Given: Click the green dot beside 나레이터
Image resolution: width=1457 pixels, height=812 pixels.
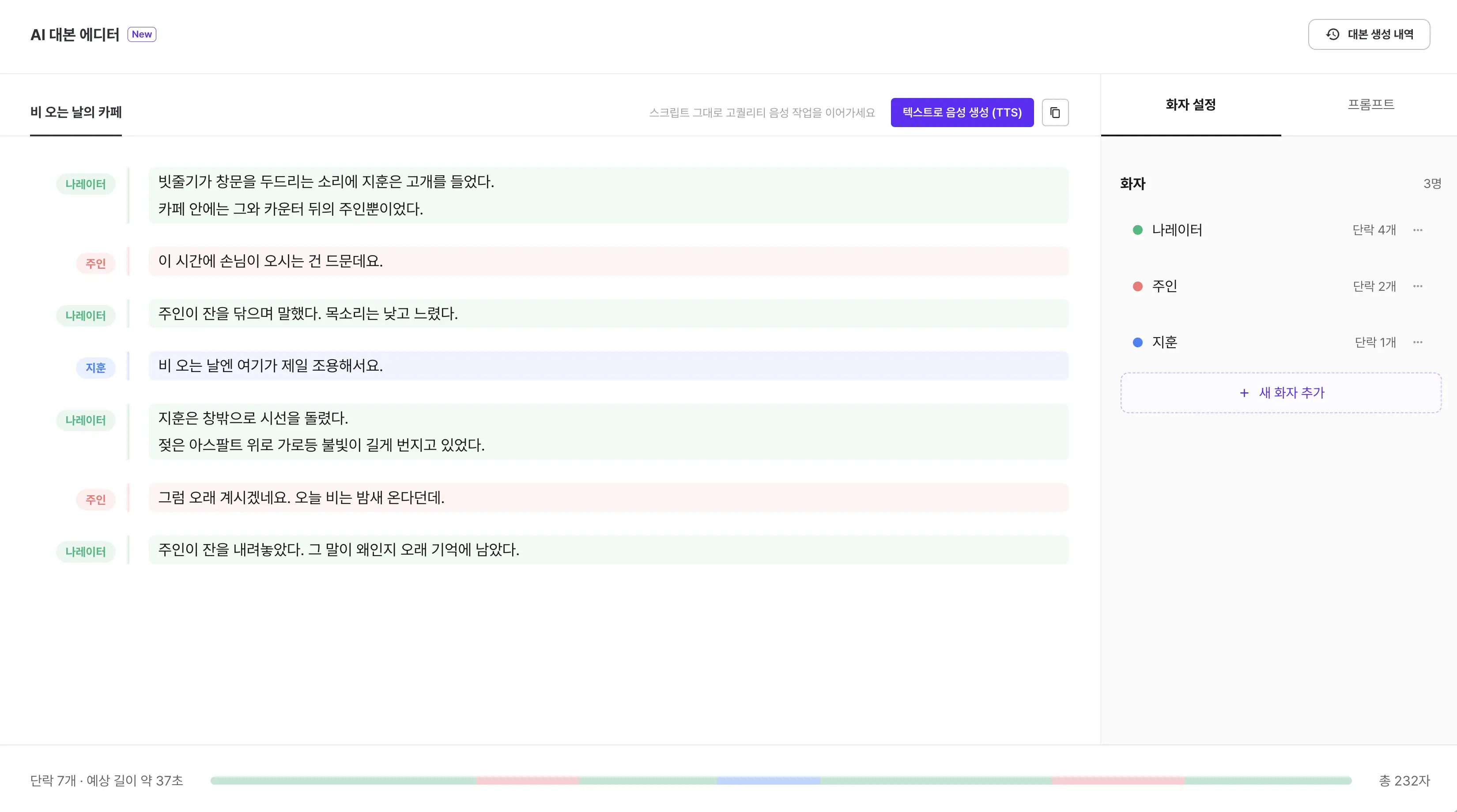Looking at the screenshot, I should click(1137, 230).
